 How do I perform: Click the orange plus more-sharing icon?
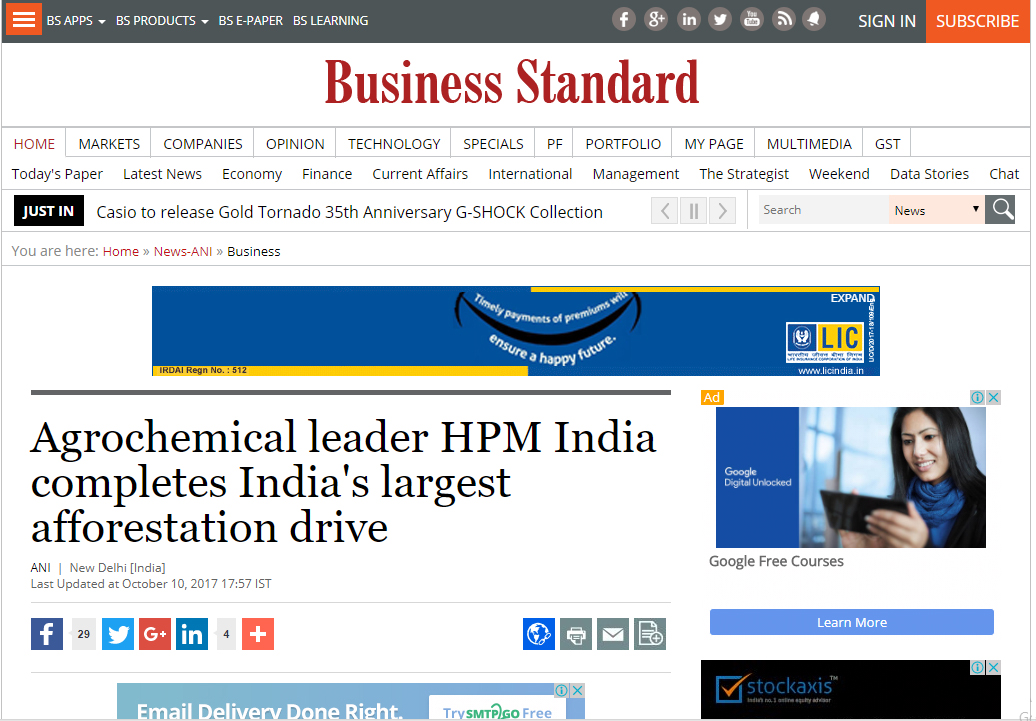coord(258,634)
